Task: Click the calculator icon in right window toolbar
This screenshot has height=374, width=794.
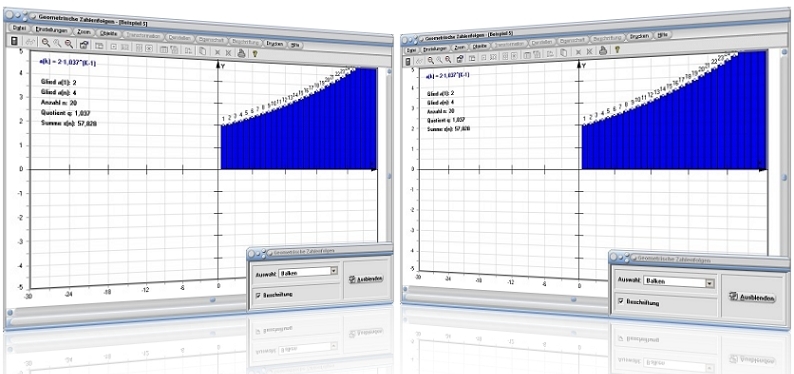Action: 408,61
